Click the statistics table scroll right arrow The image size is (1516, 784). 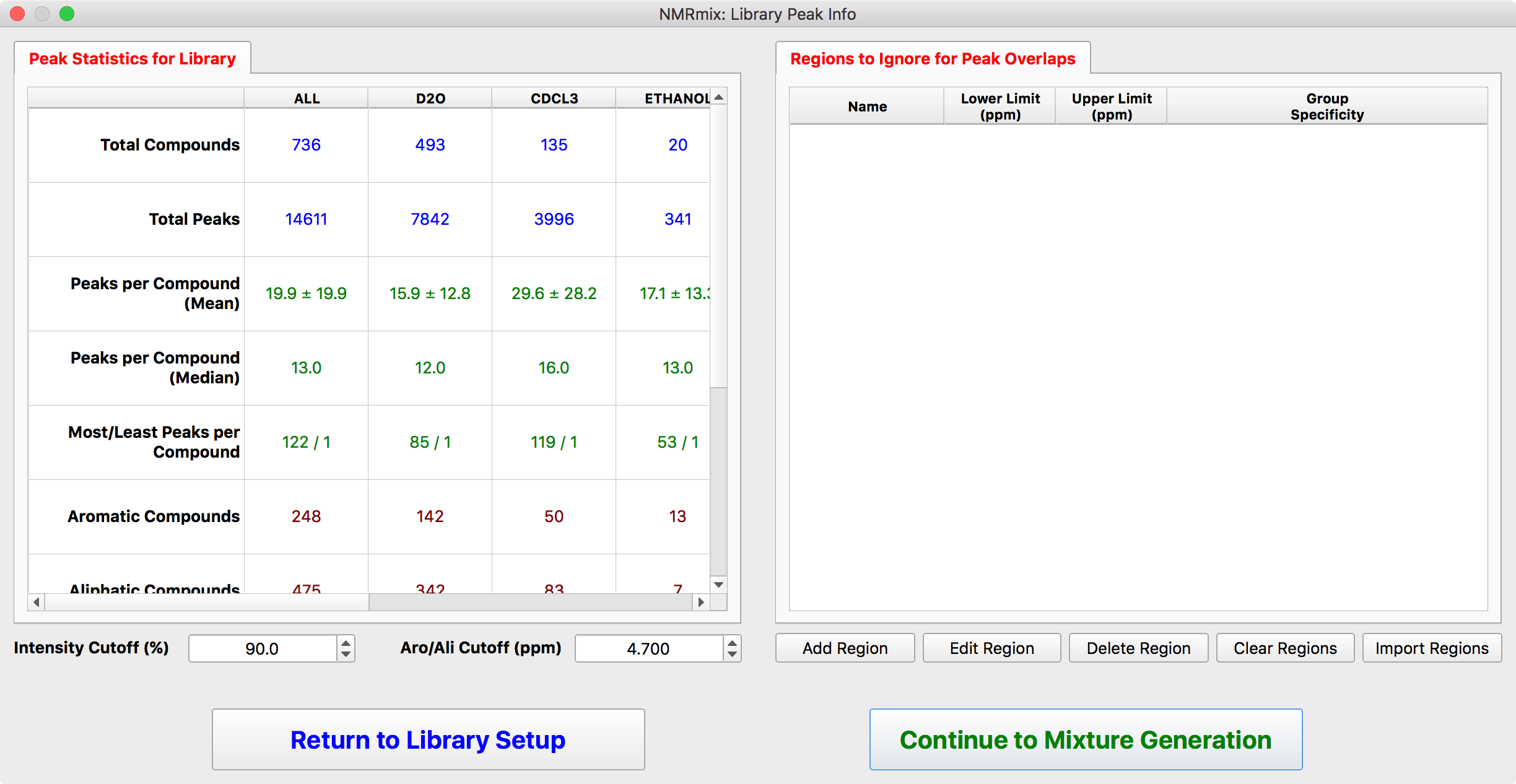click(701, 602)
